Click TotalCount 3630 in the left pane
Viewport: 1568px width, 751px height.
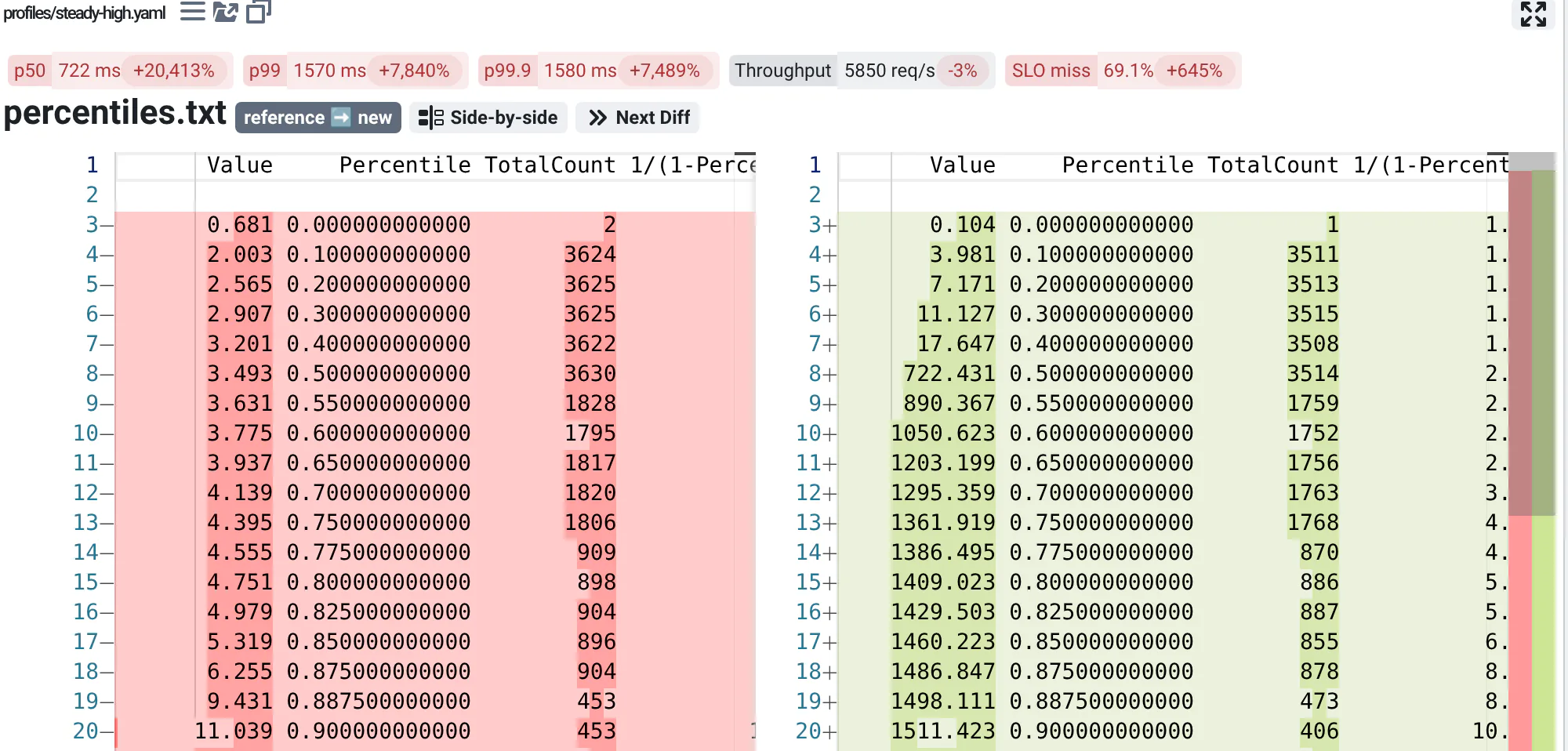[590, 374]
